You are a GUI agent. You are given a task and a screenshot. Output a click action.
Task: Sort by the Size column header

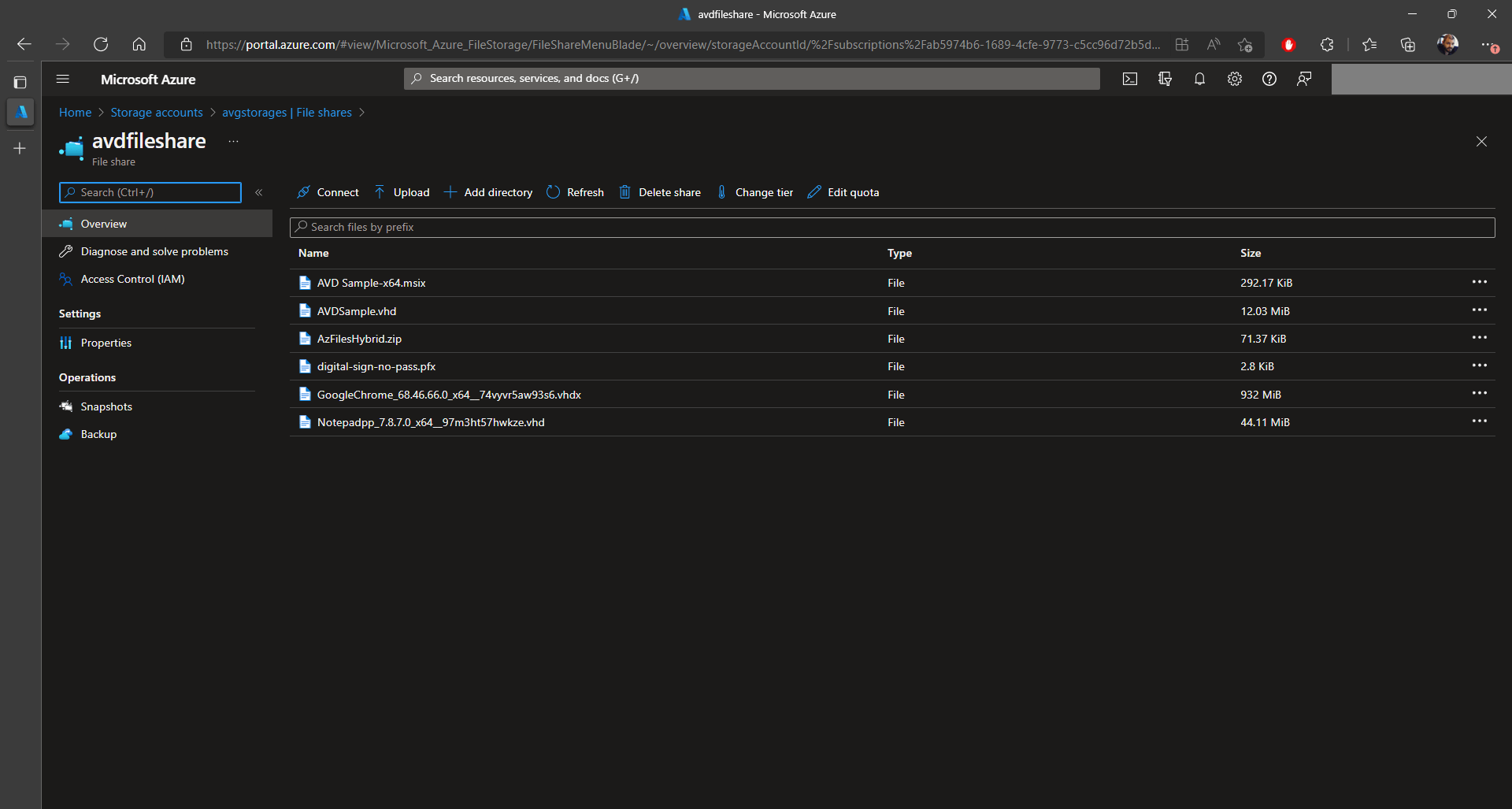(x=1251, y=253)
